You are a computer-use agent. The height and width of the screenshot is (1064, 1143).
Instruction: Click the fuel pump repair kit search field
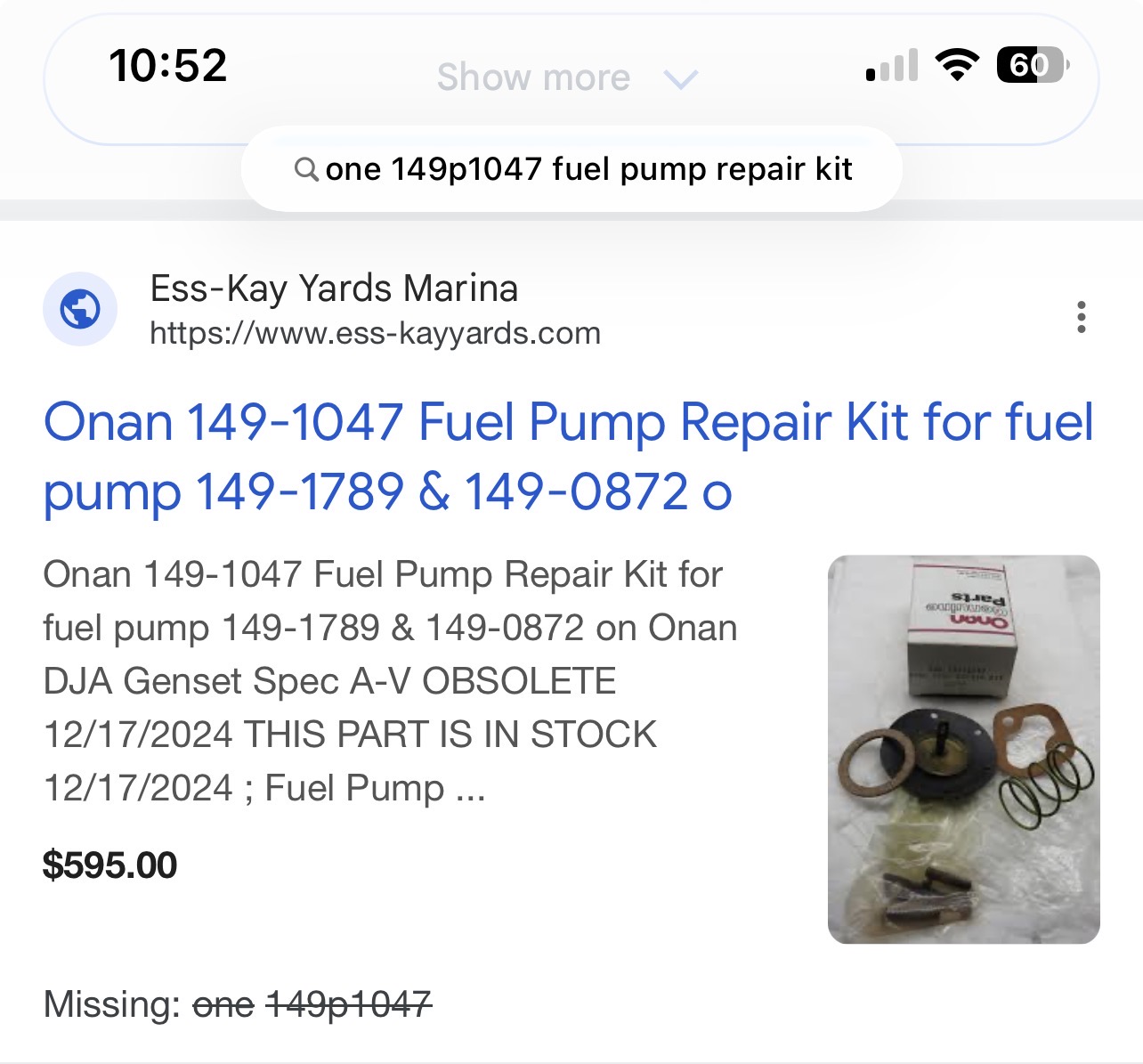(x=588, y=168)
